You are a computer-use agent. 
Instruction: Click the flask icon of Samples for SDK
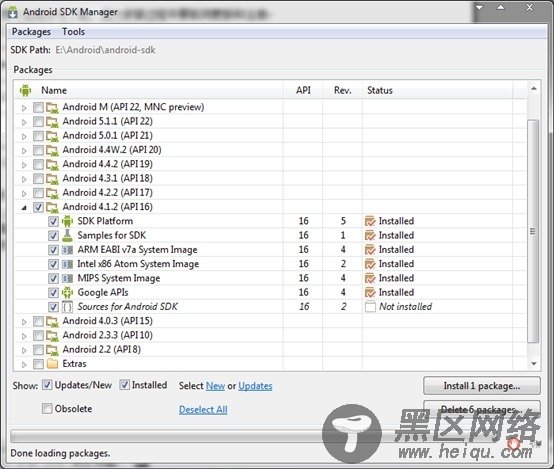coord(67,235)
